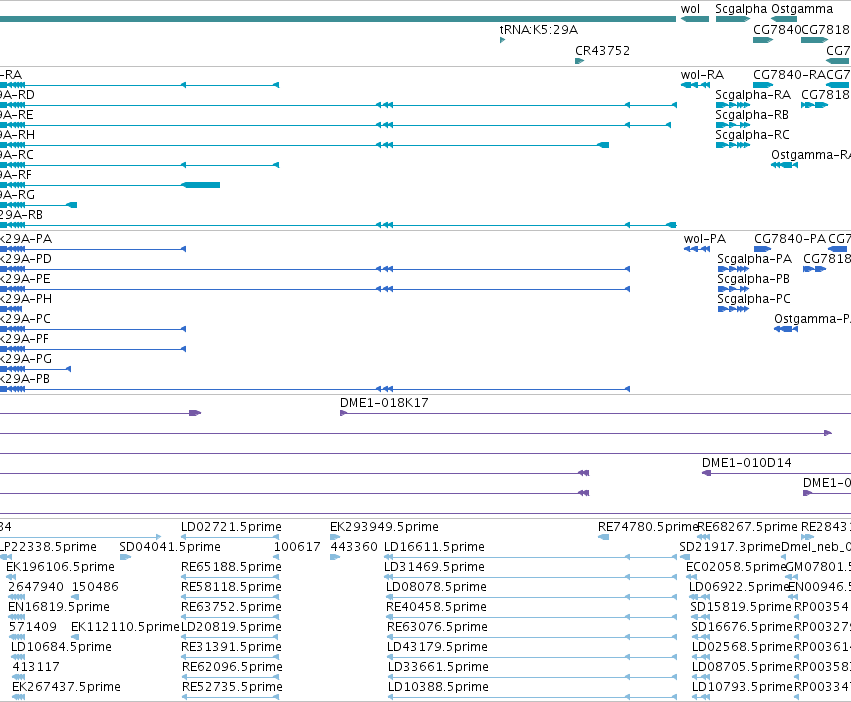Click EST LD43179.5prime
This screenshot has width=851, height=702.
pyautogui.click(x=437, y=647)
